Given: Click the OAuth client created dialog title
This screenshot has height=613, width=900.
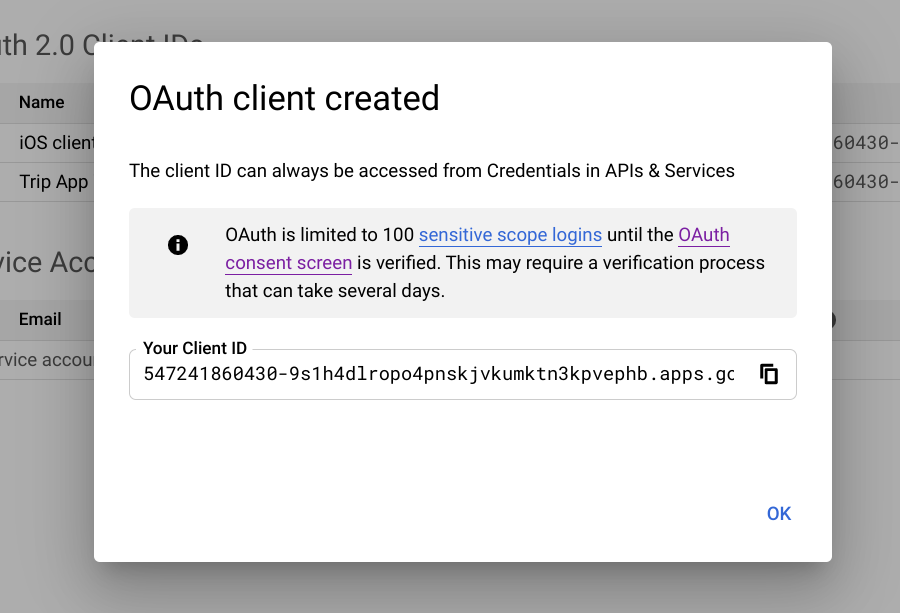Looking at the screenshot, I should coord(285,98).
